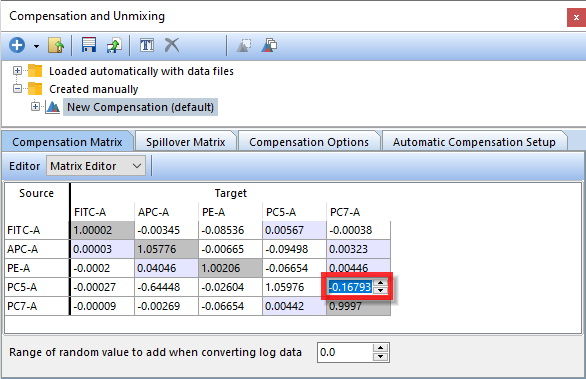Click the 0.9997 PC7-A diagonal cell
The width and height of the screenshot is (586, 379).
(x=358, y=307)
